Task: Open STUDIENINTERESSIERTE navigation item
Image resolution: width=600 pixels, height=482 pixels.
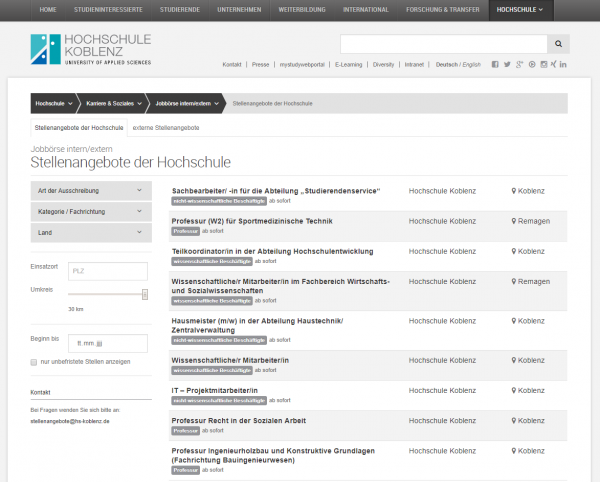Action: [x=108, y=10]
